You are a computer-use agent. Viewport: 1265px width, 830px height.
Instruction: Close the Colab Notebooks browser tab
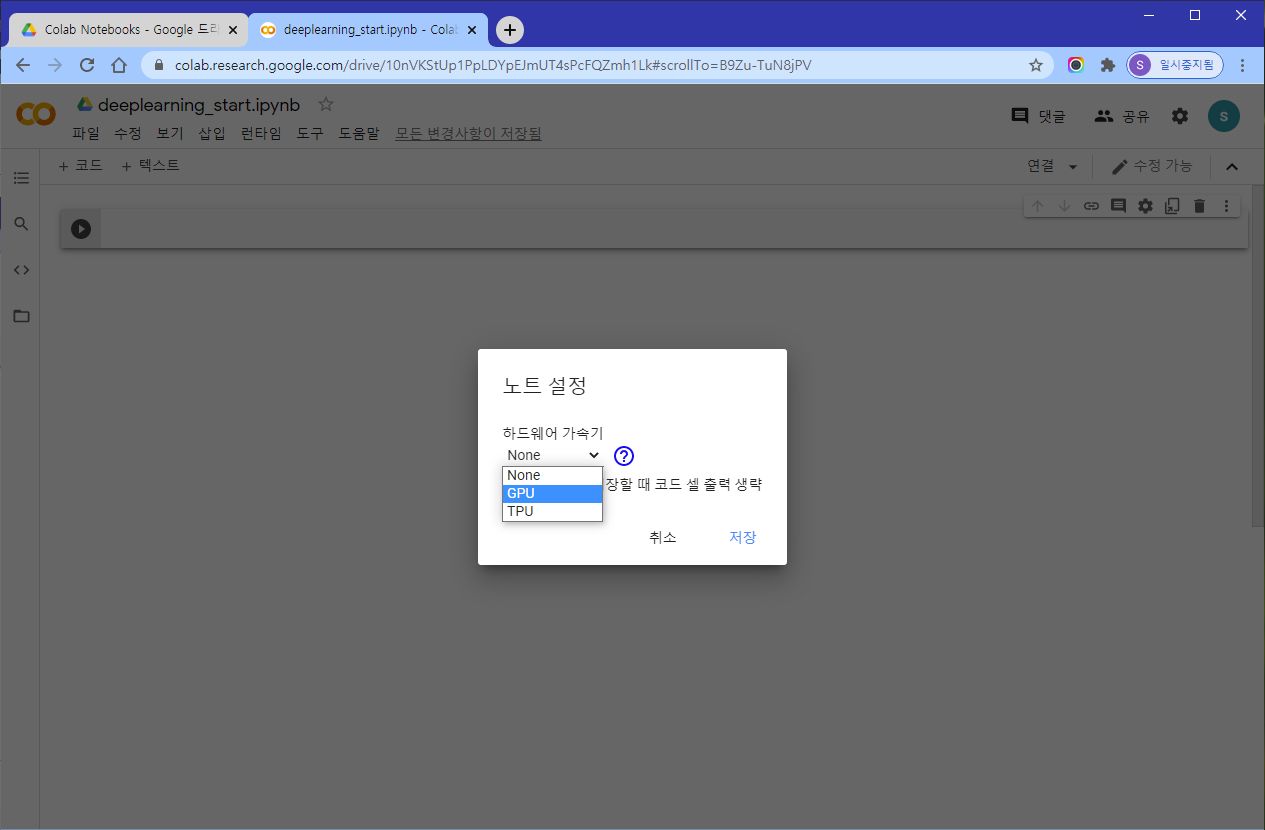[x=232, y=30]
